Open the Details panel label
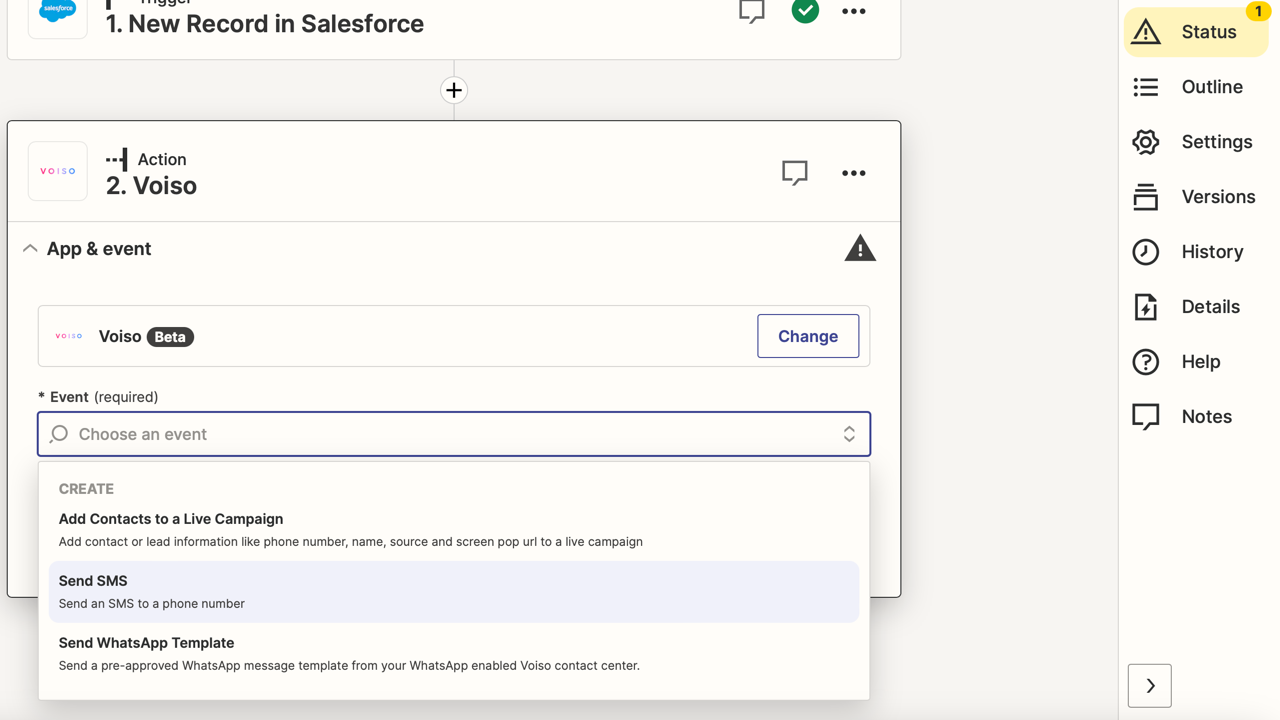The image size is (1280, 720). coord(1210,307)
